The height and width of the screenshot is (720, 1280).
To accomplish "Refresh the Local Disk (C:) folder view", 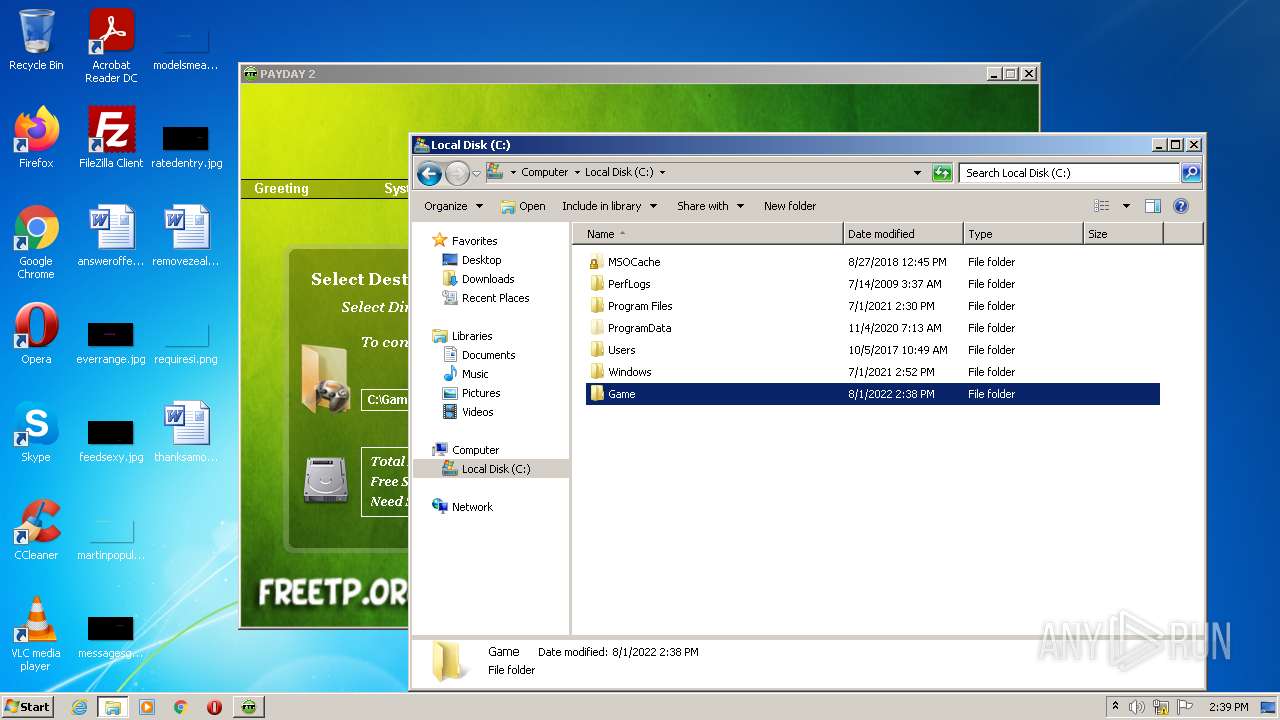I will point(942,173).
